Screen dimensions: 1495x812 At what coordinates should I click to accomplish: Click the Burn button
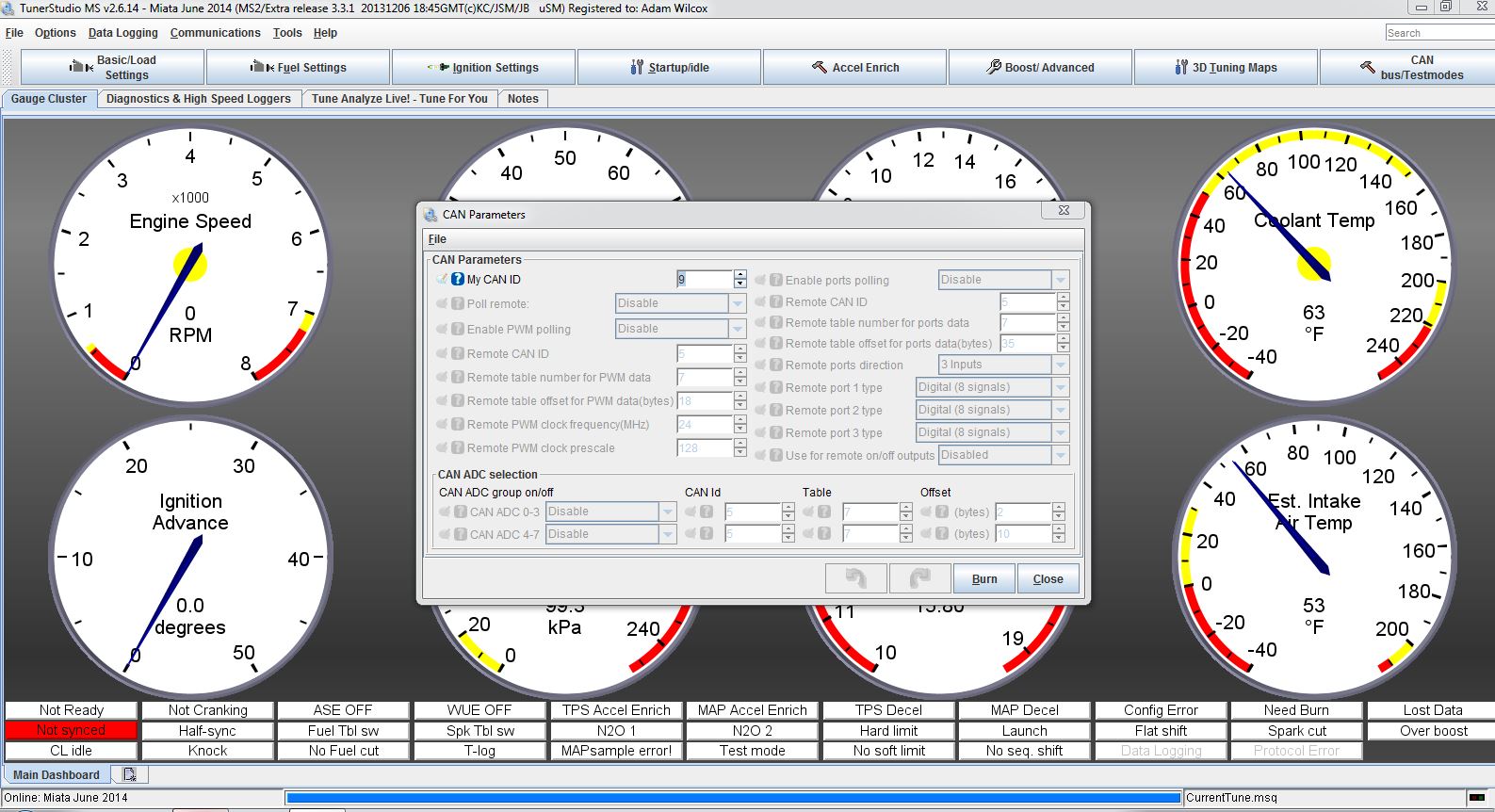click(983, 578)
